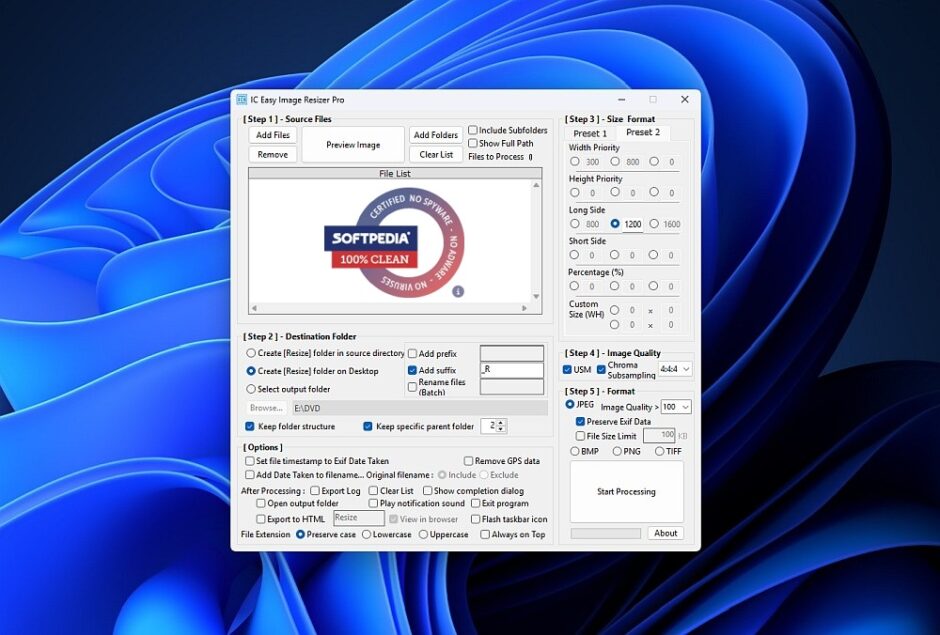Select the Preset 2 tab
The image size is (940, 635).
642,132
